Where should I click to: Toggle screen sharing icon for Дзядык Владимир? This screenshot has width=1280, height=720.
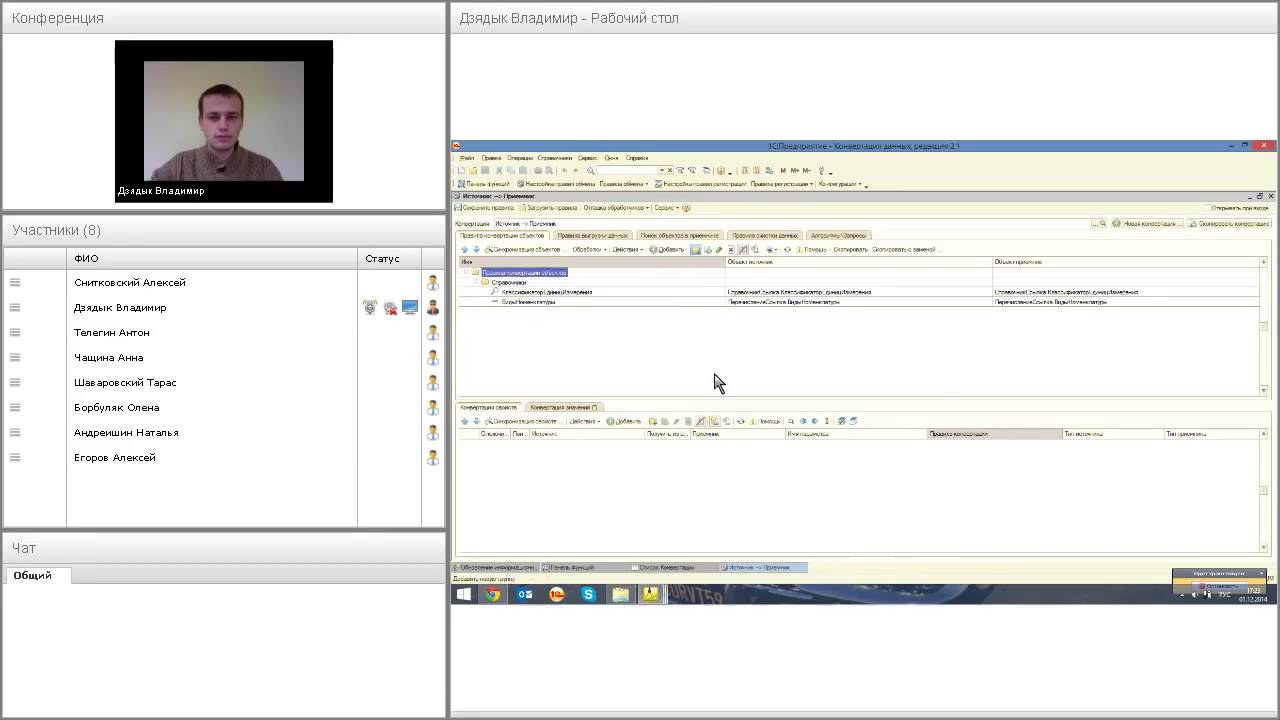click(410, 307)
